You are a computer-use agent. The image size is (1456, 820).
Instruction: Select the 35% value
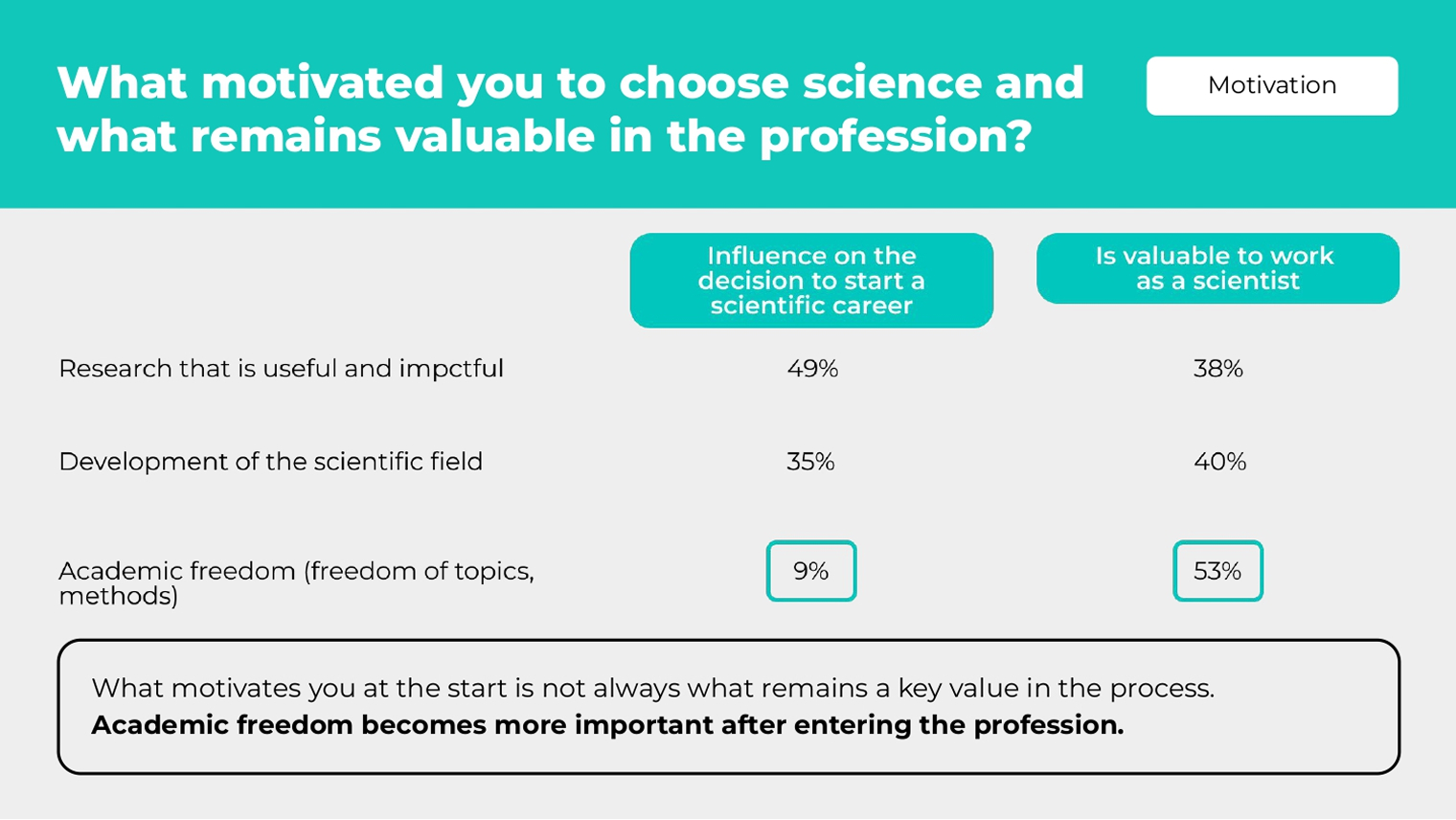(810, 462)
